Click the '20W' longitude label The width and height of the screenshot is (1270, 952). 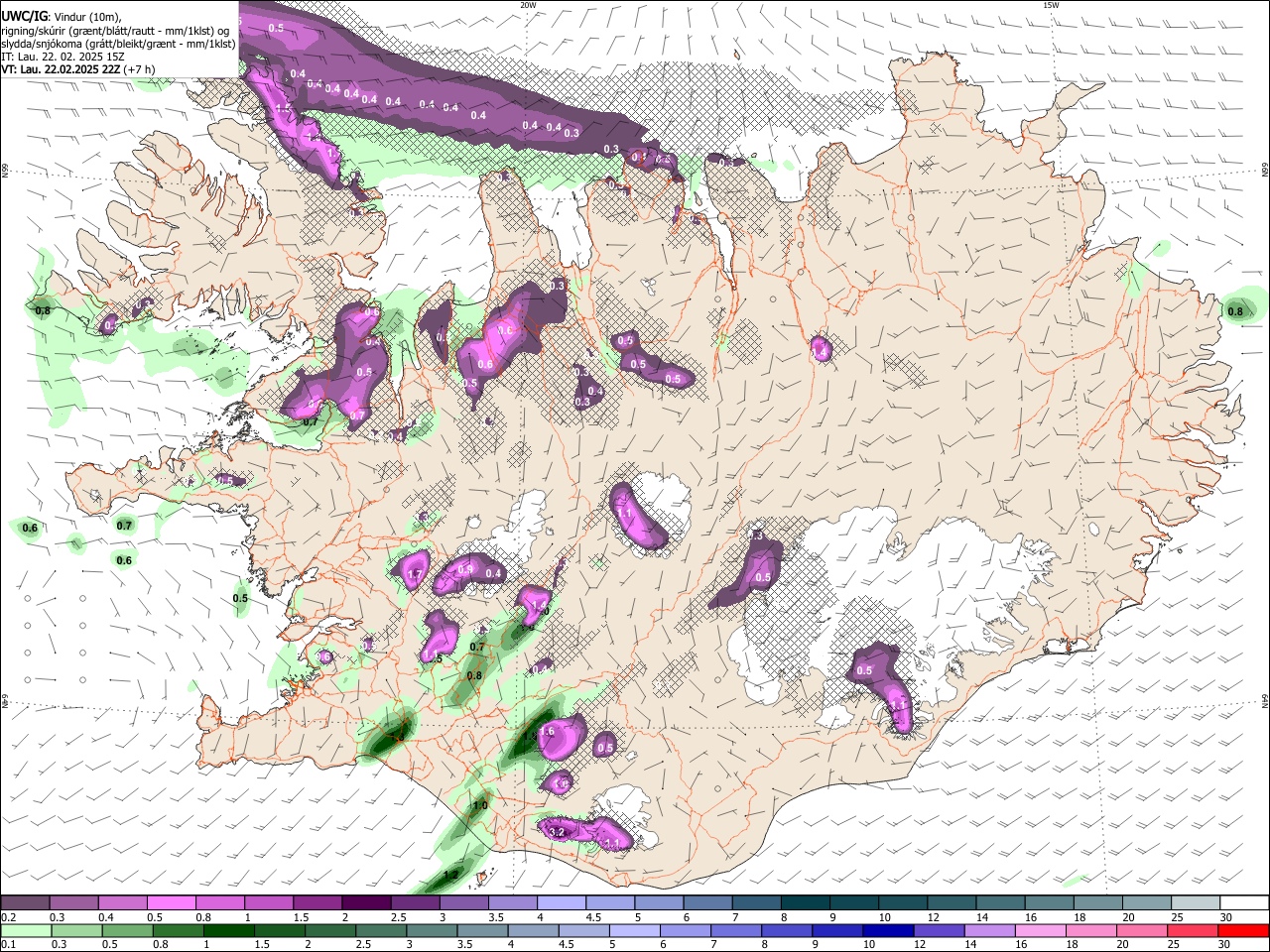528,5
